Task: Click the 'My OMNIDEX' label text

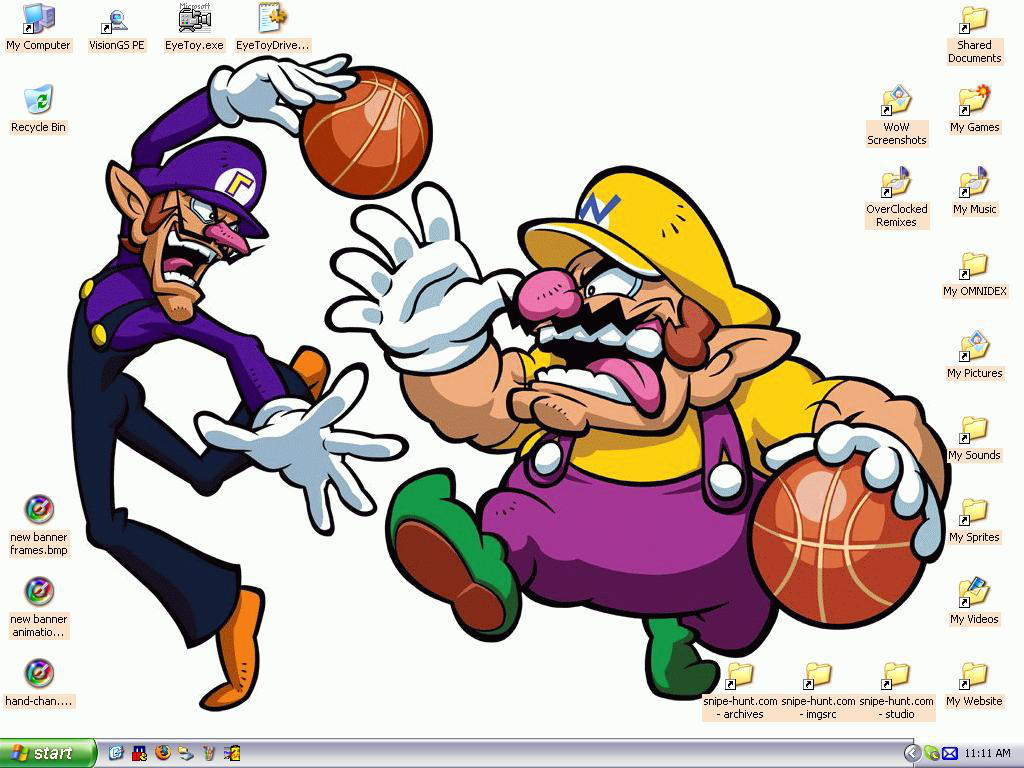Action: pos(974,291)
